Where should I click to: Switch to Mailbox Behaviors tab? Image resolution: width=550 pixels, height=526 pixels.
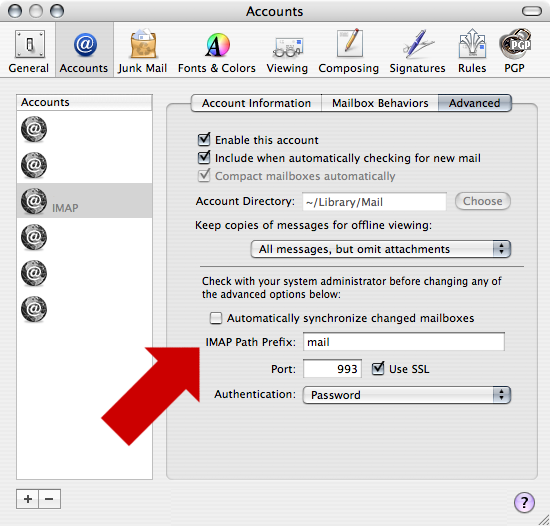click(x=380, y=103)
